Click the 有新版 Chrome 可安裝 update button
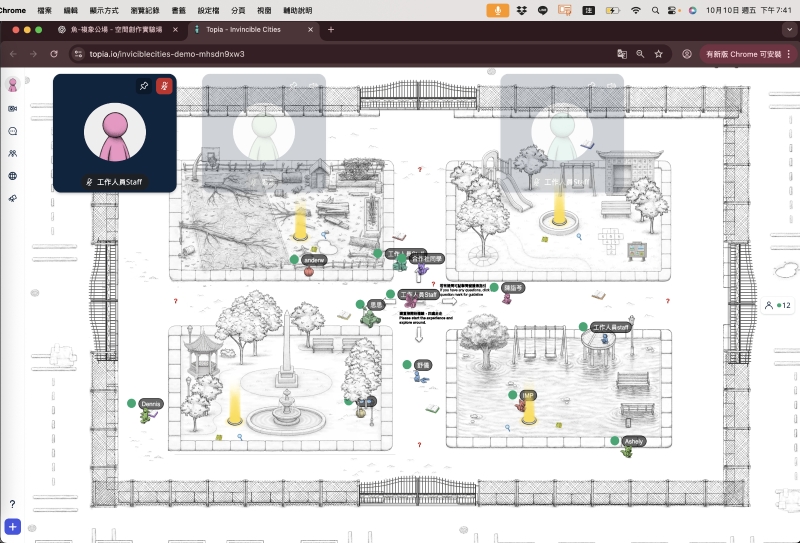 741,54
